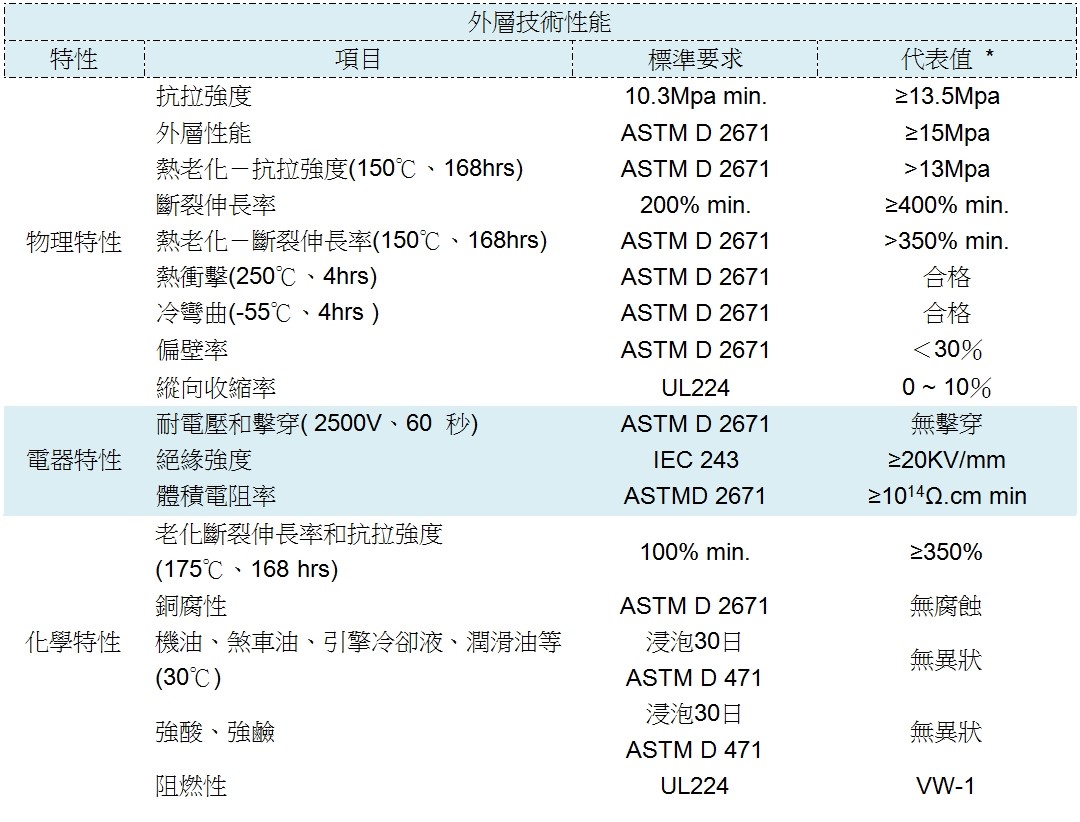Click the 偏壁率 row label

point(192,350)
